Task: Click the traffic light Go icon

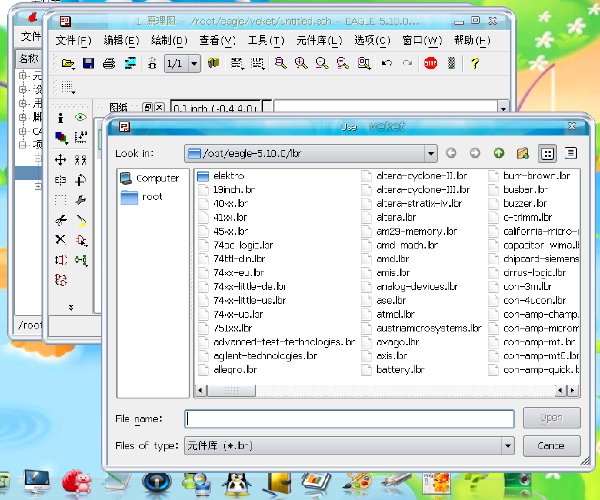Action: tap(452, 63)
